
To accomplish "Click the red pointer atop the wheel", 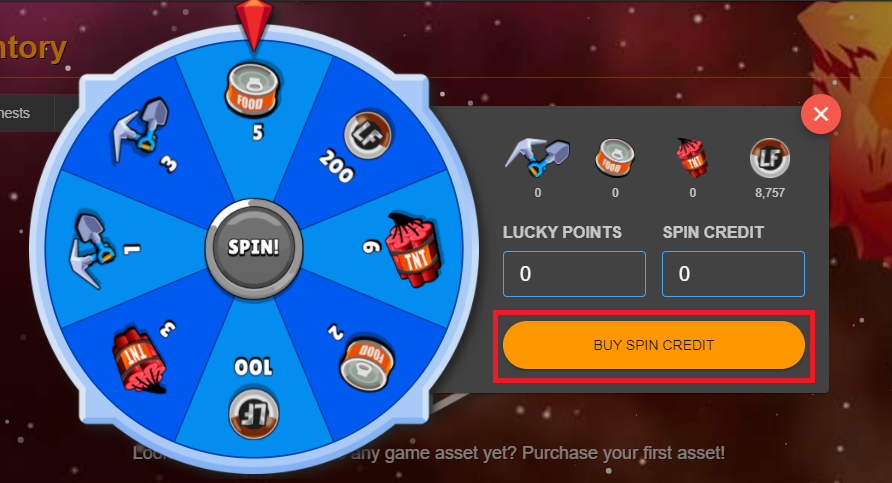I will [254, 24].
